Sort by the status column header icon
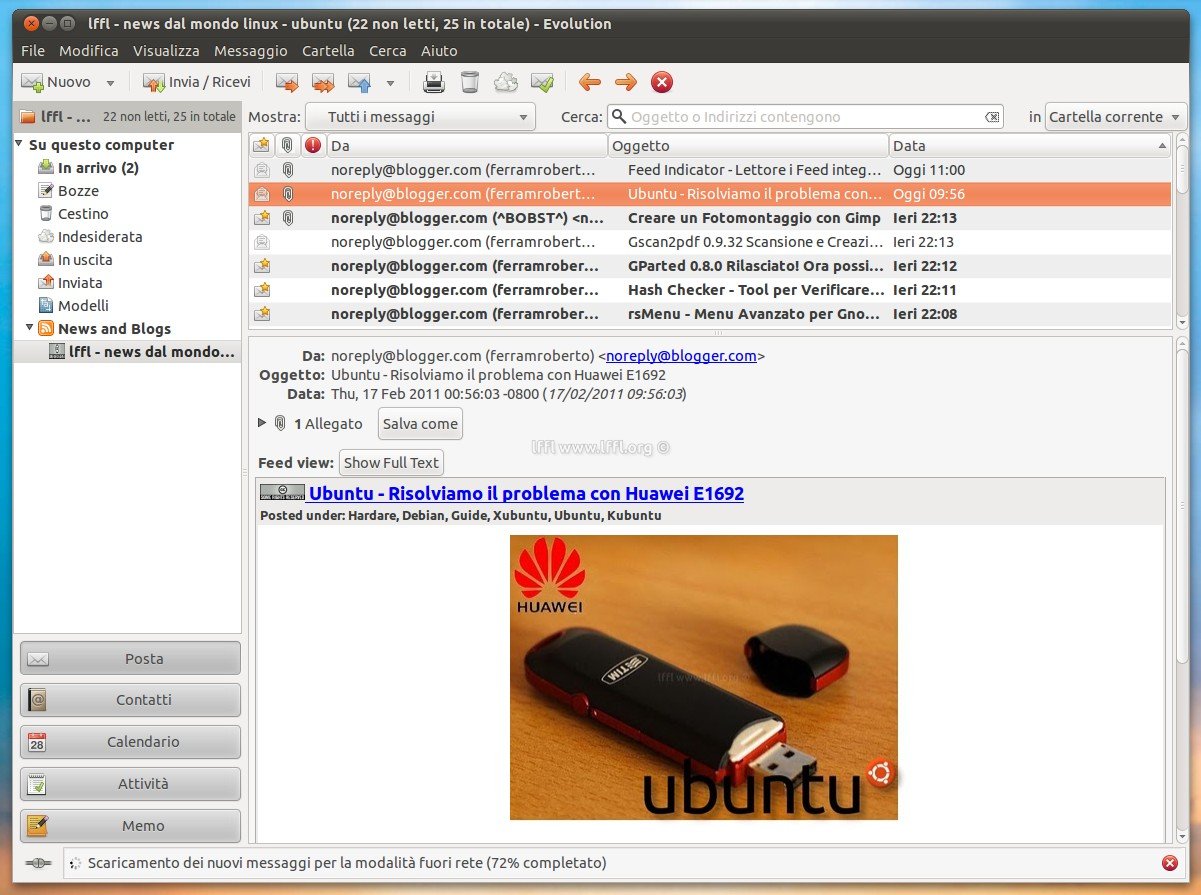Image resolution: width=1201 pixels, height=895 pixels. (262, 146)
